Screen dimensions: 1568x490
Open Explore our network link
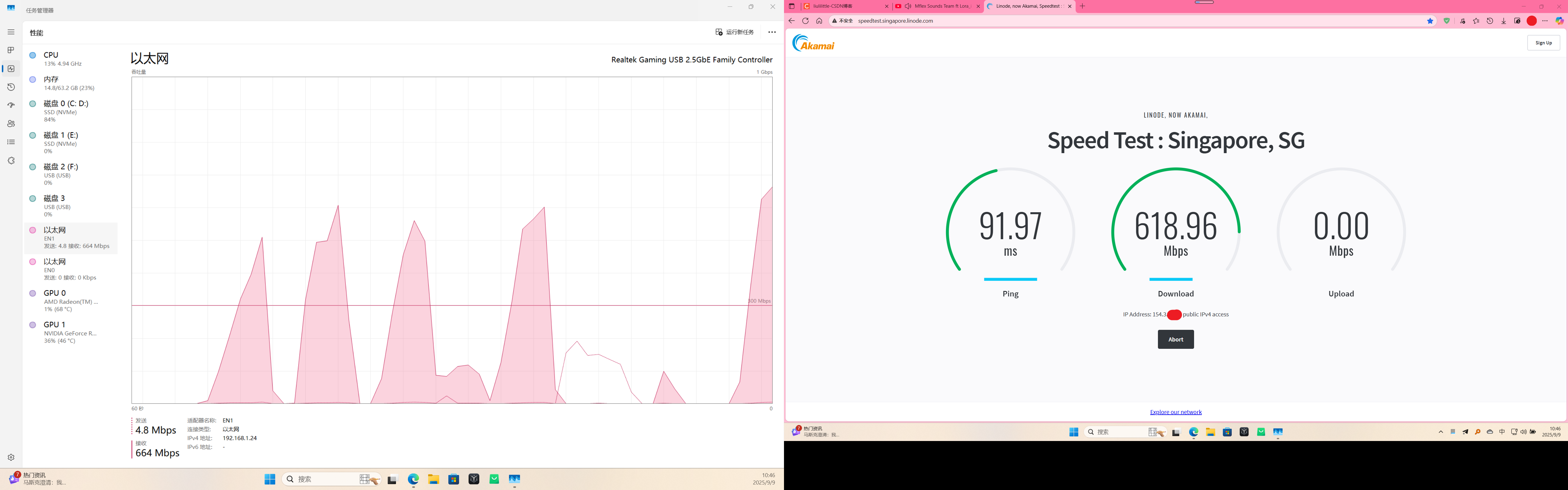pos(1176,412)
